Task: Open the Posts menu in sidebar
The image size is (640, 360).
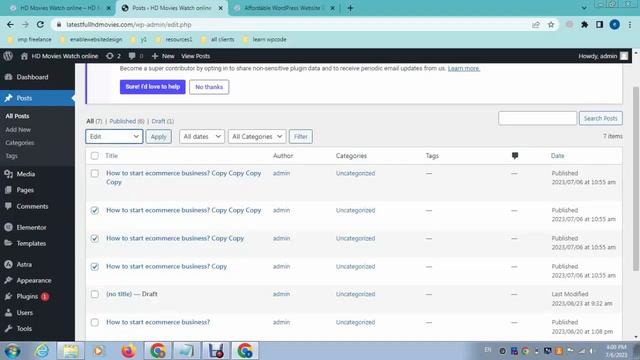Action: click(37, 98)
